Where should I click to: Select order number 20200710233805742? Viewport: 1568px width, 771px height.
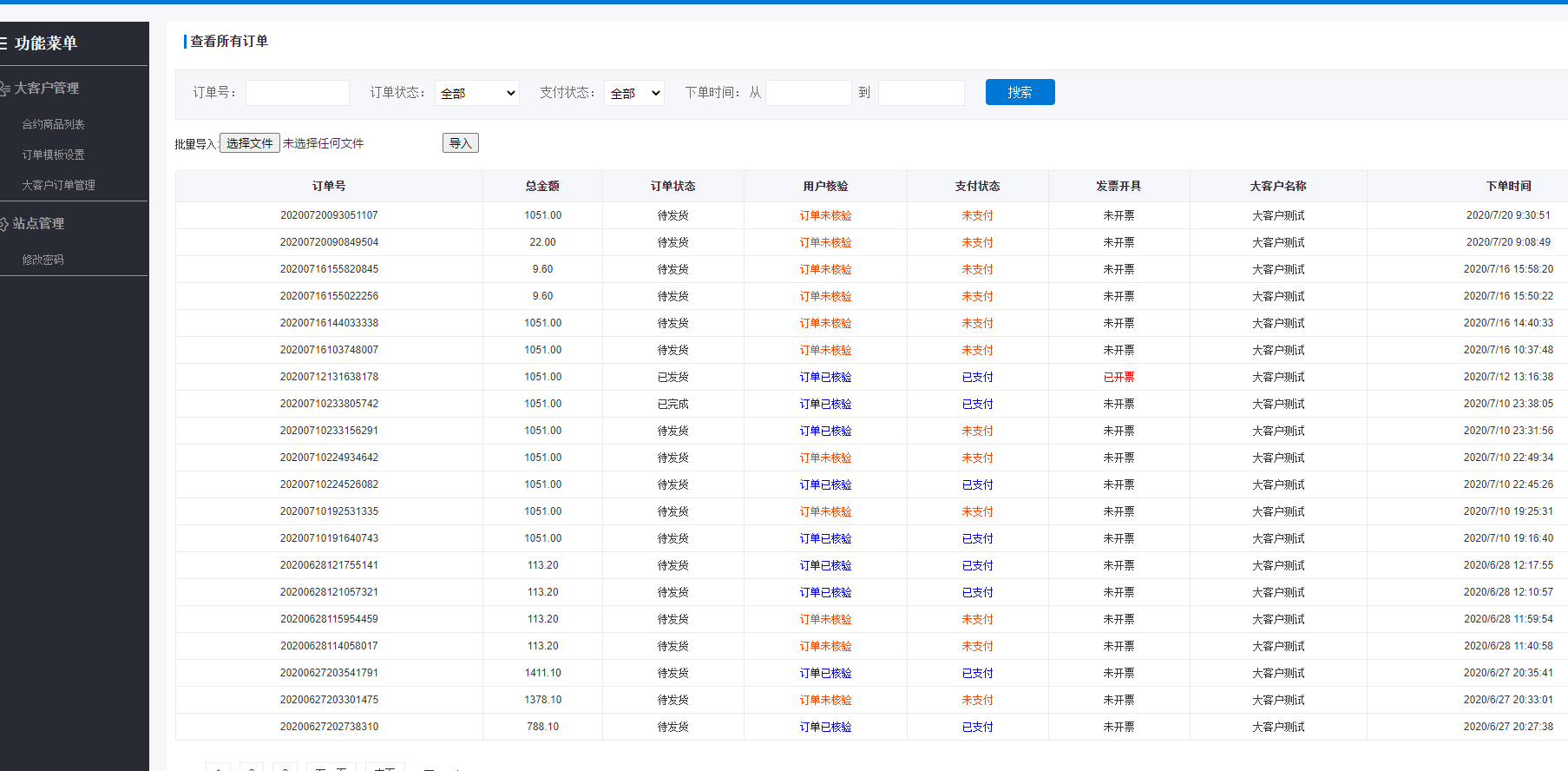click(329, 404)
